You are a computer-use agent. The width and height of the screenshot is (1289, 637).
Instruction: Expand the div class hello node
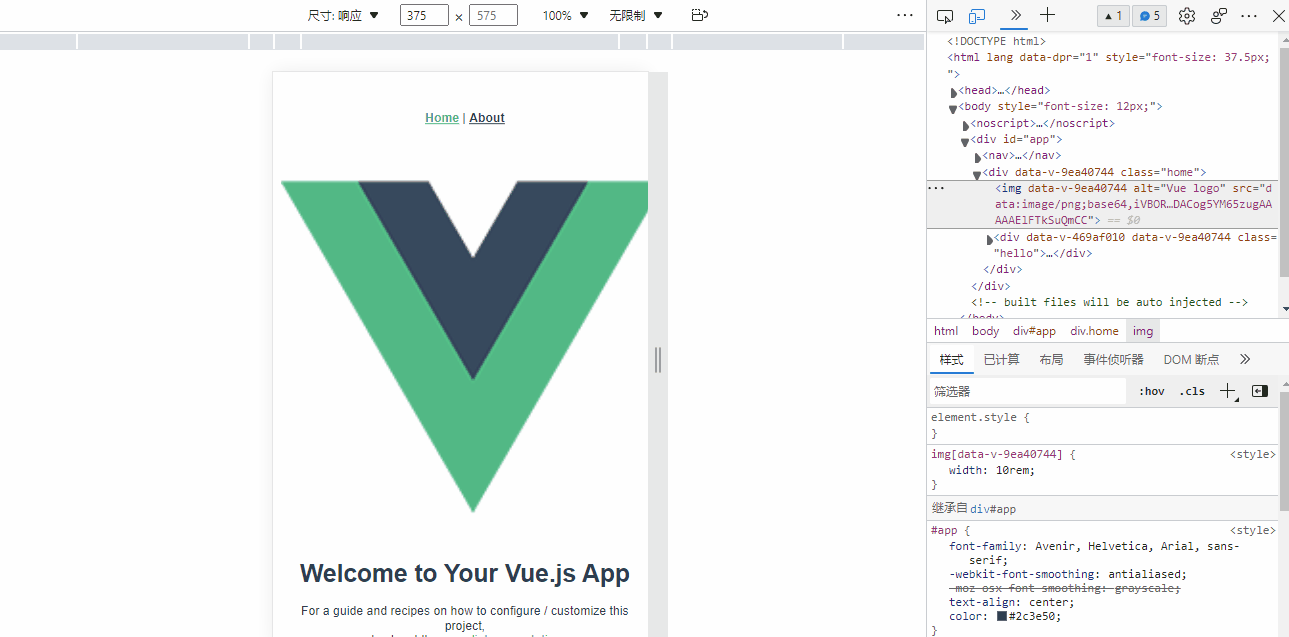(990, 239)
